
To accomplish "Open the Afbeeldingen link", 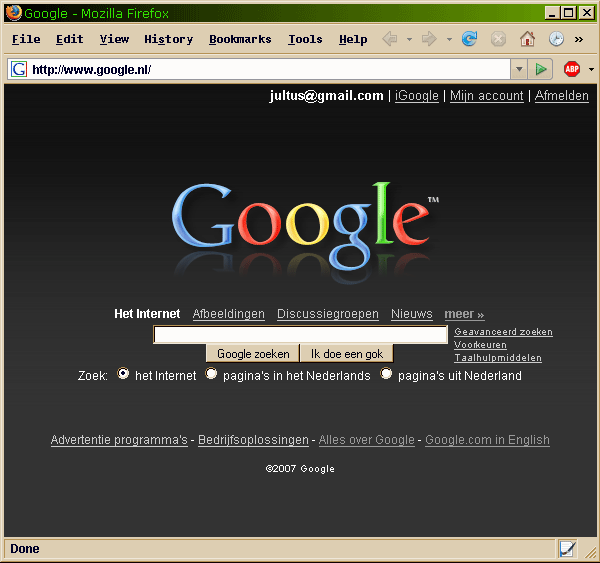I will pyautogui.click(x=229, y=314).
